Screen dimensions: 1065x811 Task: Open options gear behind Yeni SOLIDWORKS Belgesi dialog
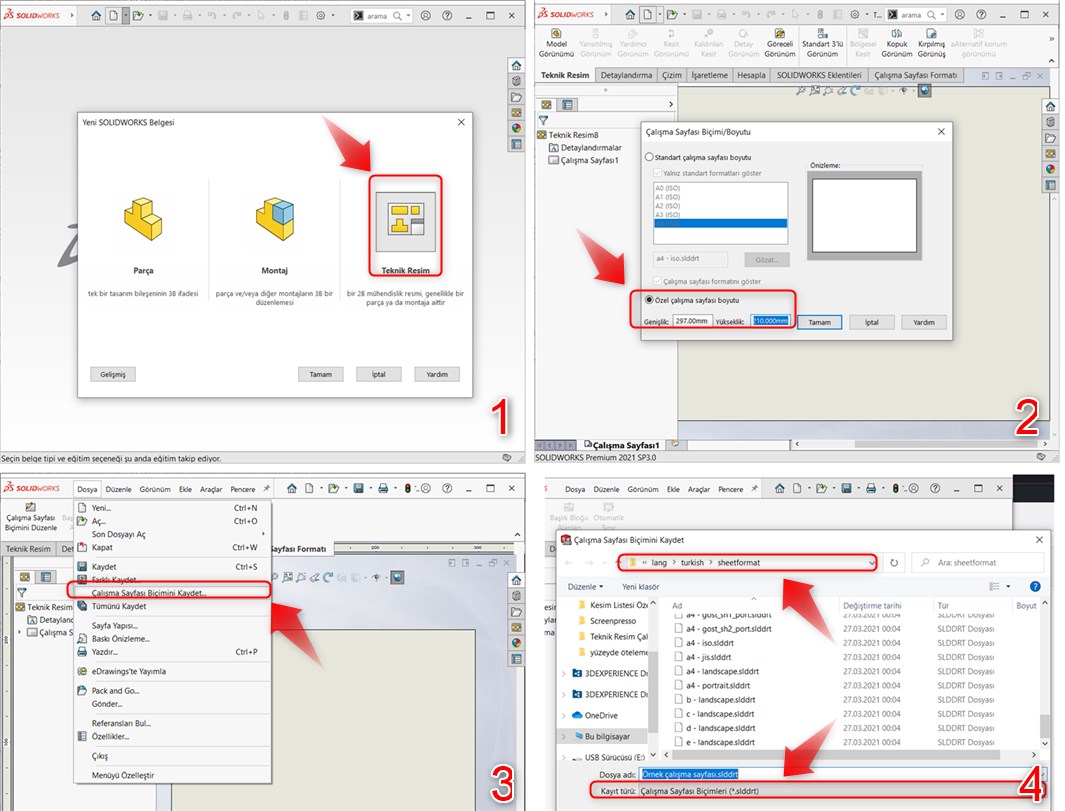tap(321, 15)
